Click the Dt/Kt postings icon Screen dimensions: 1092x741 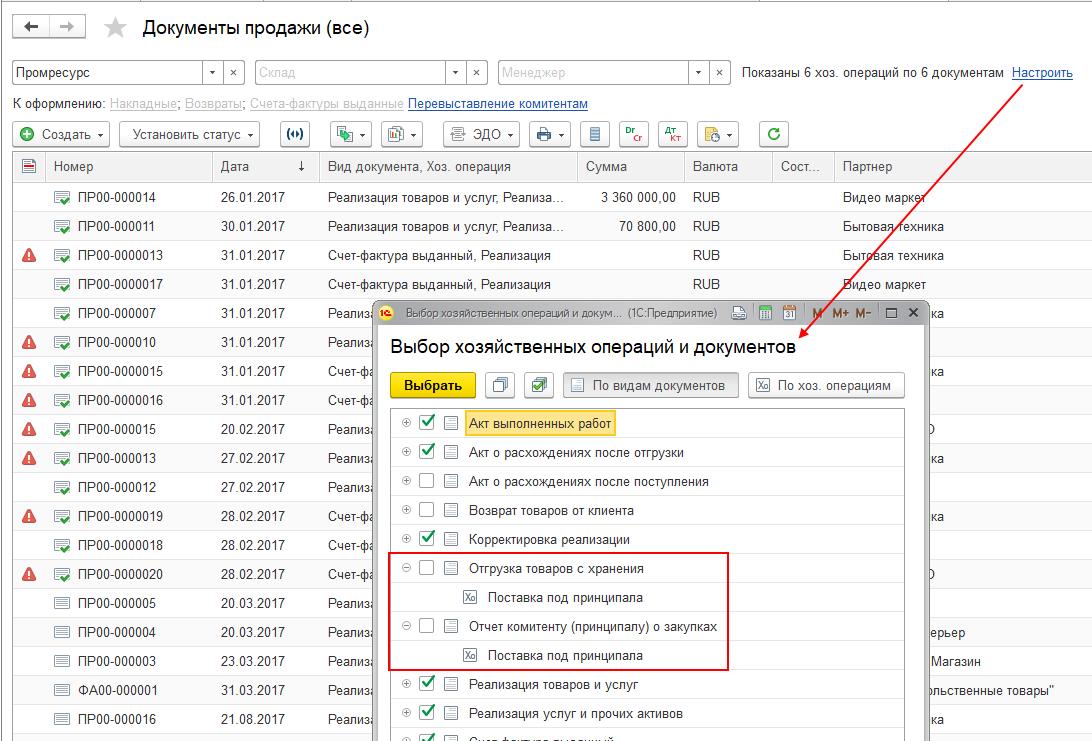tap(673, 134)
